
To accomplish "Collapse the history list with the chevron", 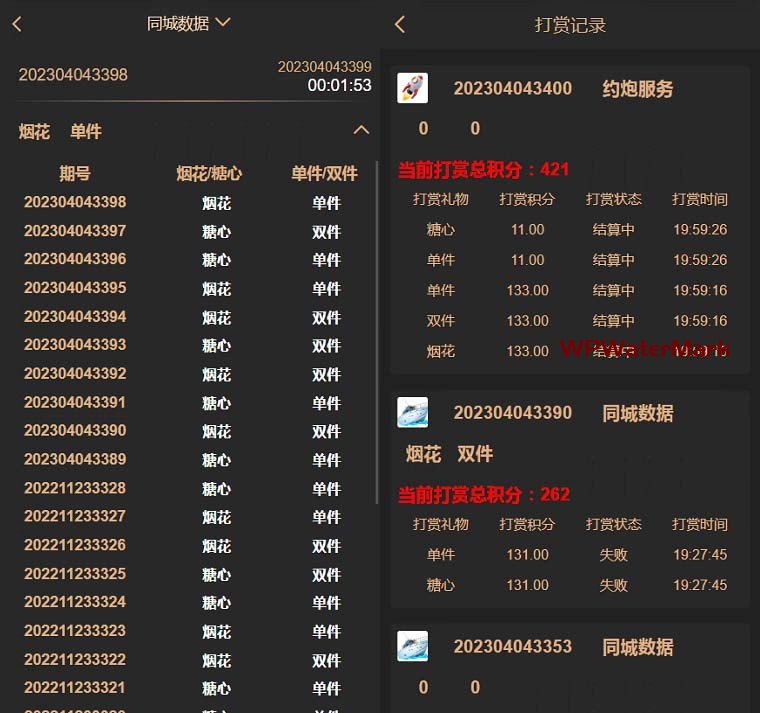I will pos(361,130).
